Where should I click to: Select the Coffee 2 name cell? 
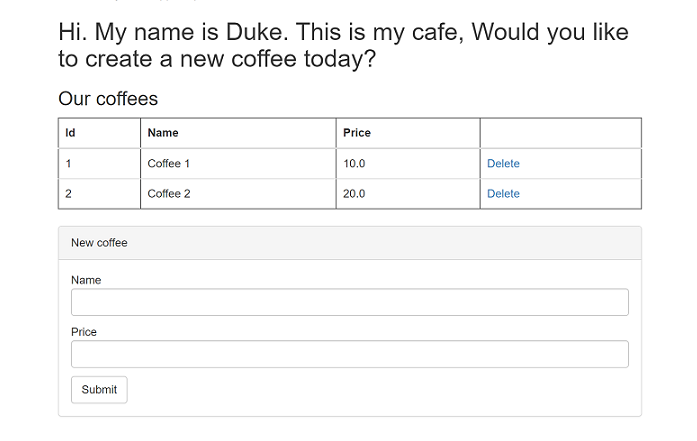[168, 194]
